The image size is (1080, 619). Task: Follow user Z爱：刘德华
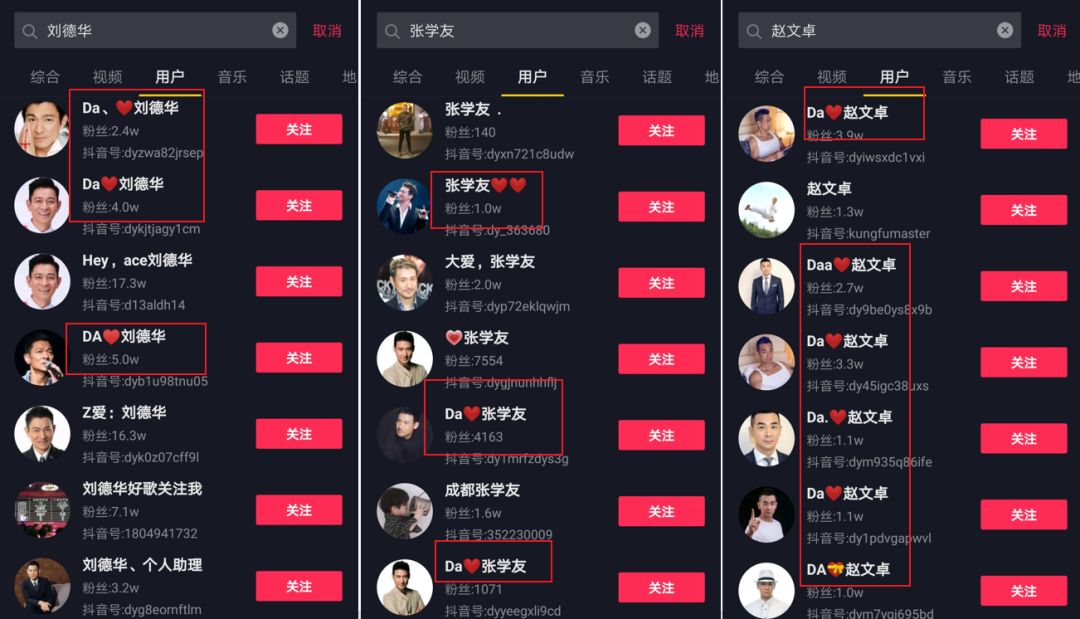coord(299,434)
